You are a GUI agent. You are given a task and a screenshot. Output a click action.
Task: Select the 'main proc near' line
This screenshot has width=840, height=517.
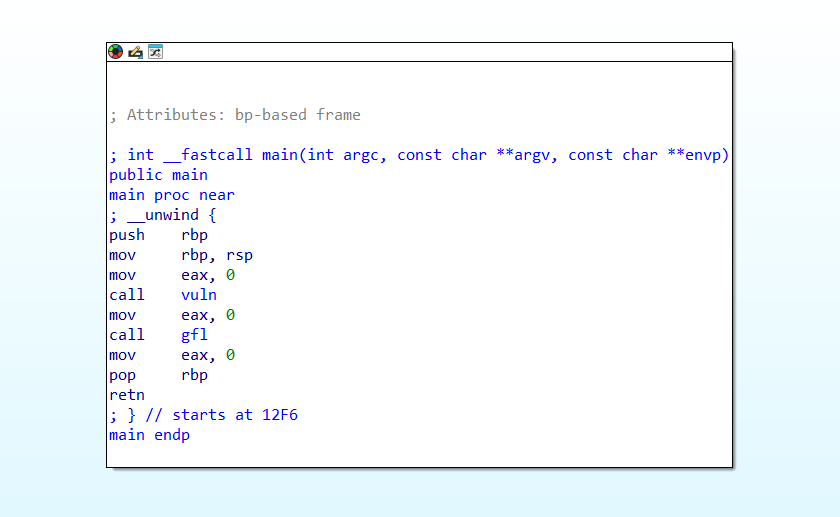pyautogui.click(x=172, y=195)
